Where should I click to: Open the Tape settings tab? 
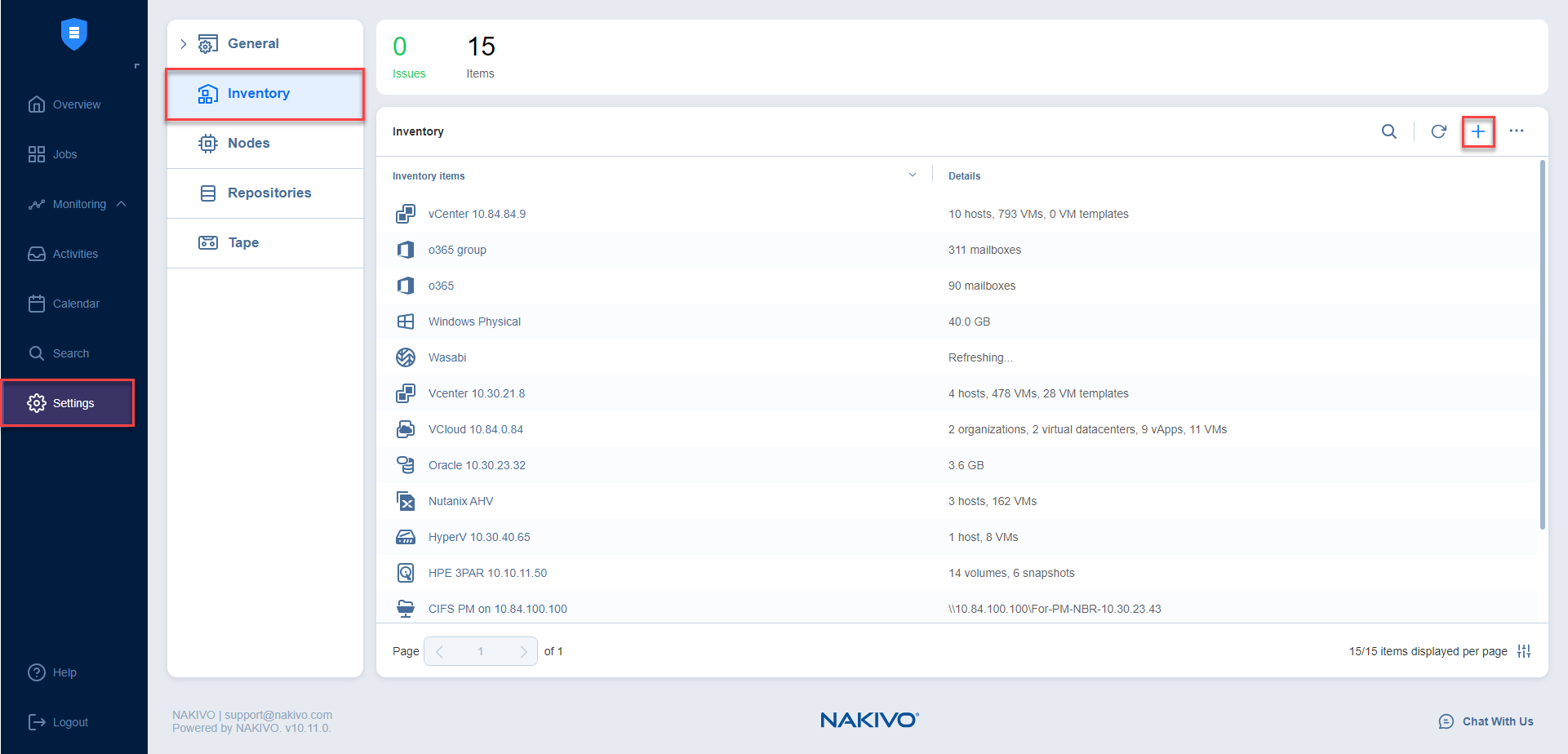pos(243,243)
